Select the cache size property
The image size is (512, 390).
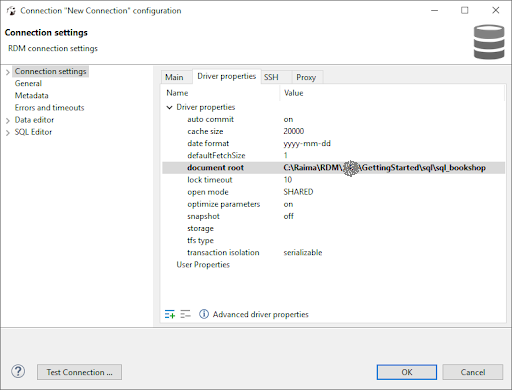point(205,131)
